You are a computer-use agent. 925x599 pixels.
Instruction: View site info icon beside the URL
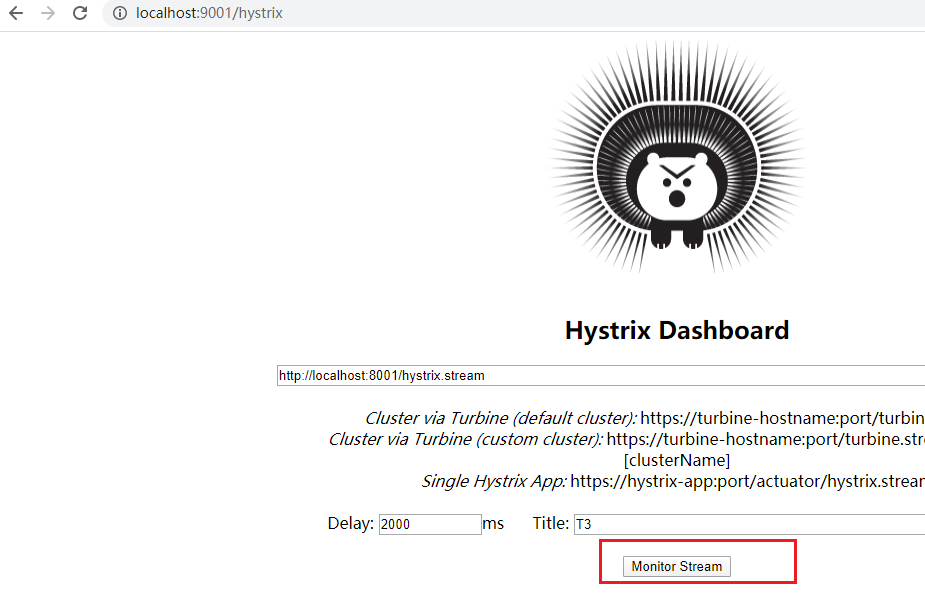click(120, 13)
